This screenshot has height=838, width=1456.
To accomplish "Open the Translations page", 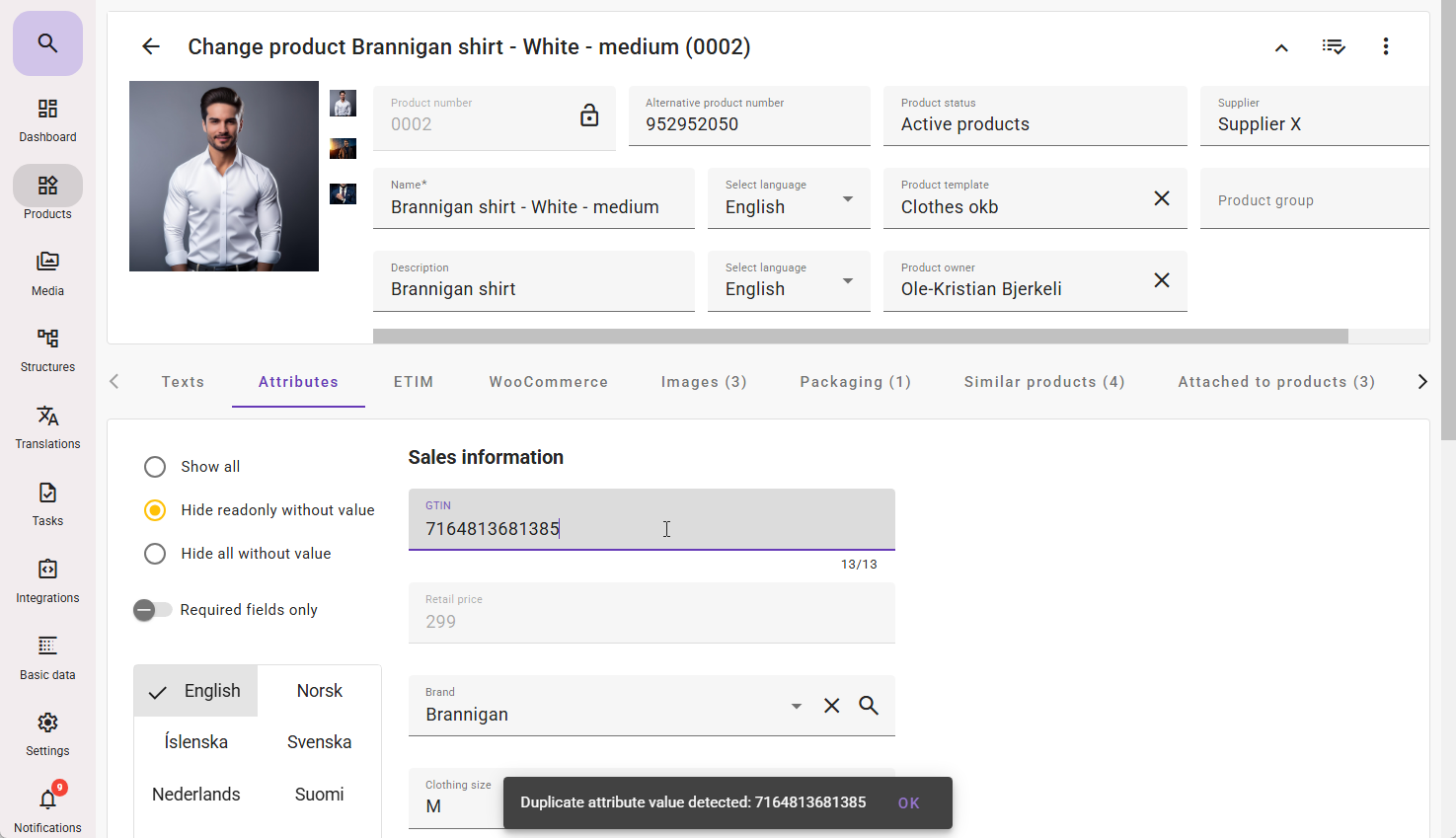I will (x=47, y=426).
